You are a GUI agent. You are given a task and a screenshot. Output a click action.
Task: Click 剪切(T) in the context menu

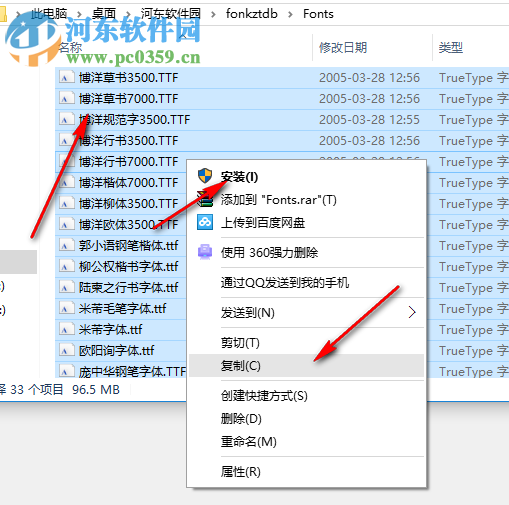240,343
